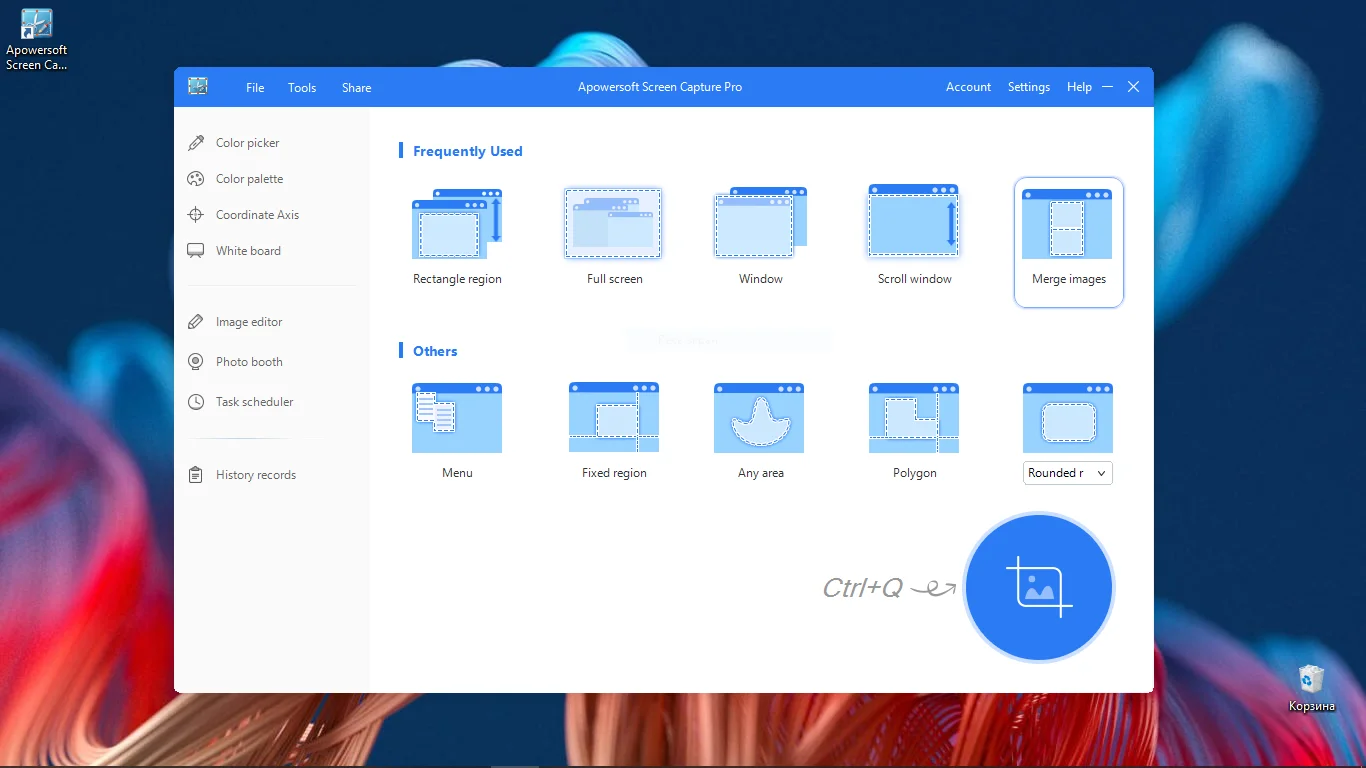Start capture with the big blue button
The image size is (1366, 768).
coord(1039,588)
